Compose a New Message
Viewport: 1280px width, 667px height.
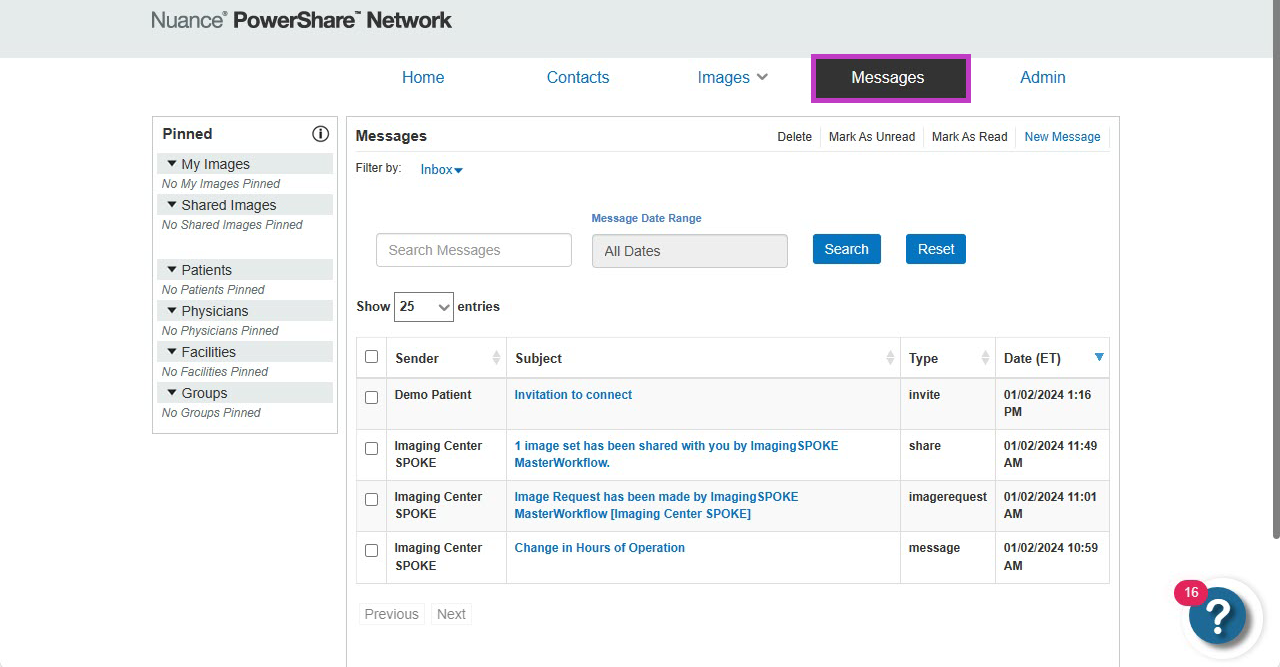1062,137
